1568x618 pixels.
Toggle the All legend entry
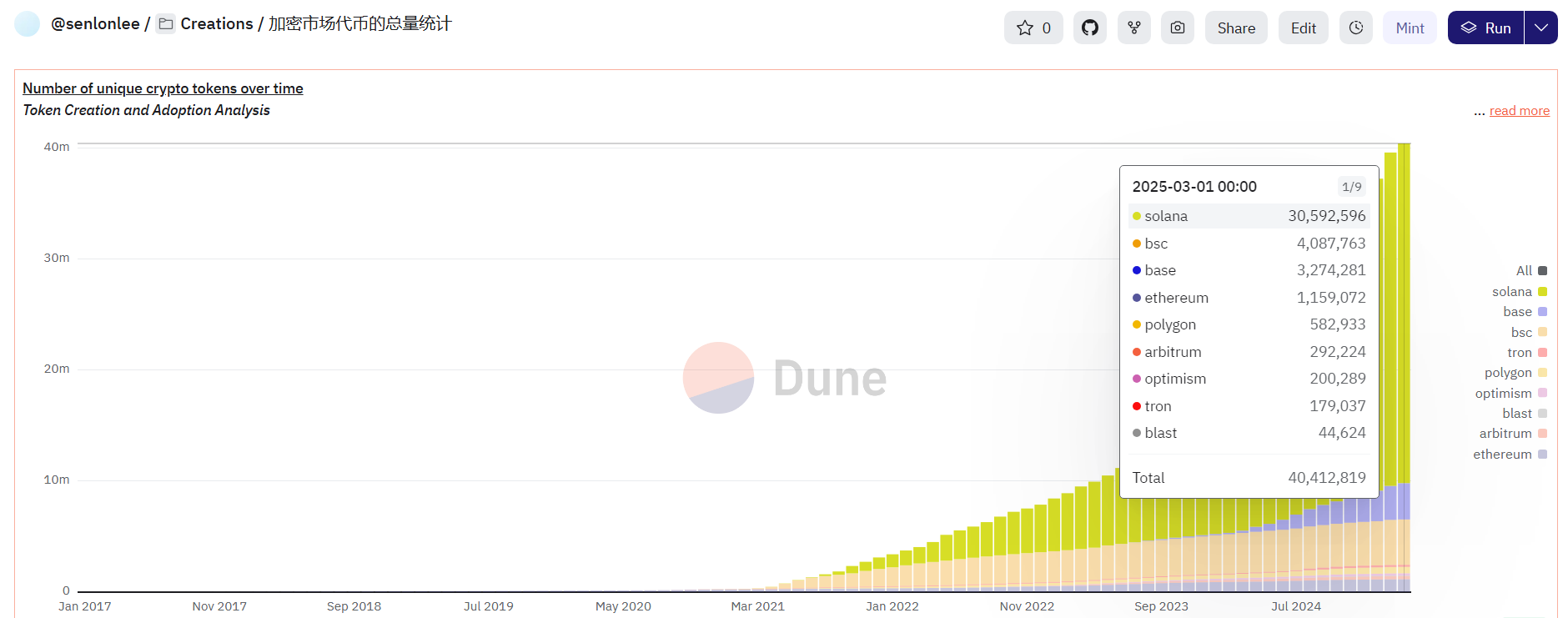coord(1531,271)
